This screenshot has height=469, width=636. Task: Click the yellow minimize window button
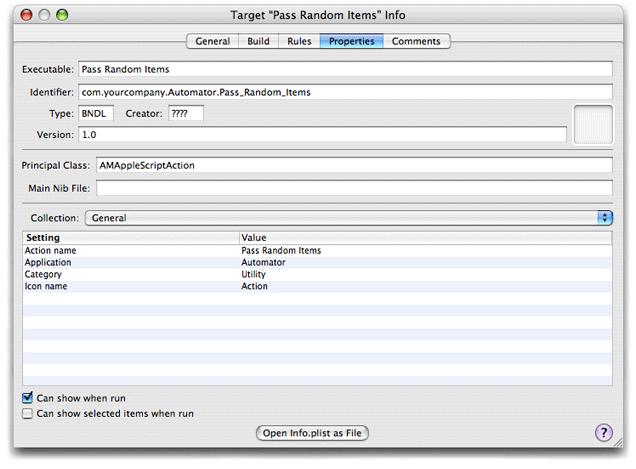pyautogui.click(x=45, y=15)
